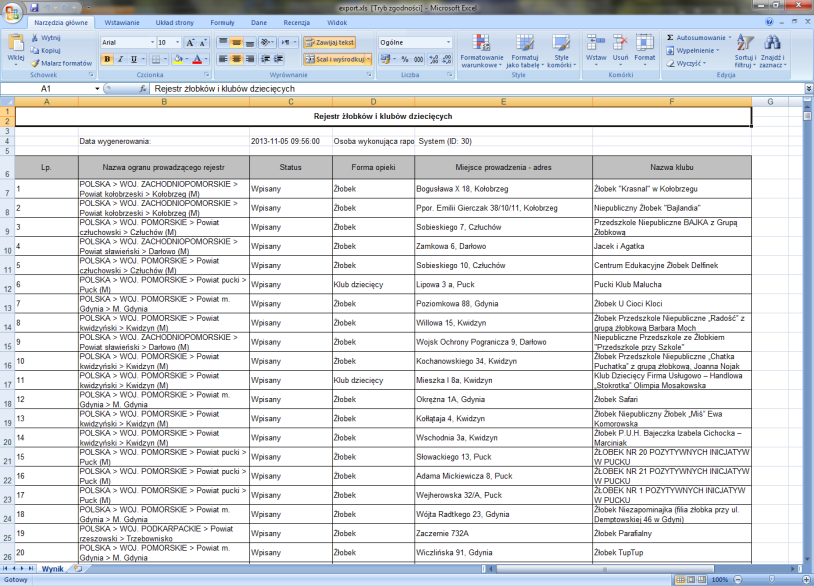The width and height of the screenshot is (814, 586).
Task: Switch to Widok ribbon tab
Action: pos(337,23)
